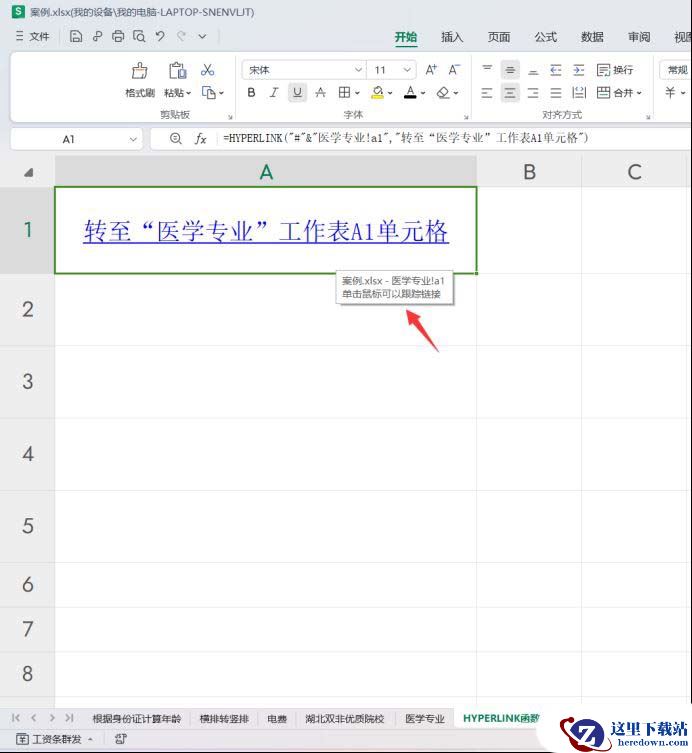Click the Print icon in quick toolbar
This screenshot has height=753, width=692.
tap(118, 37)
